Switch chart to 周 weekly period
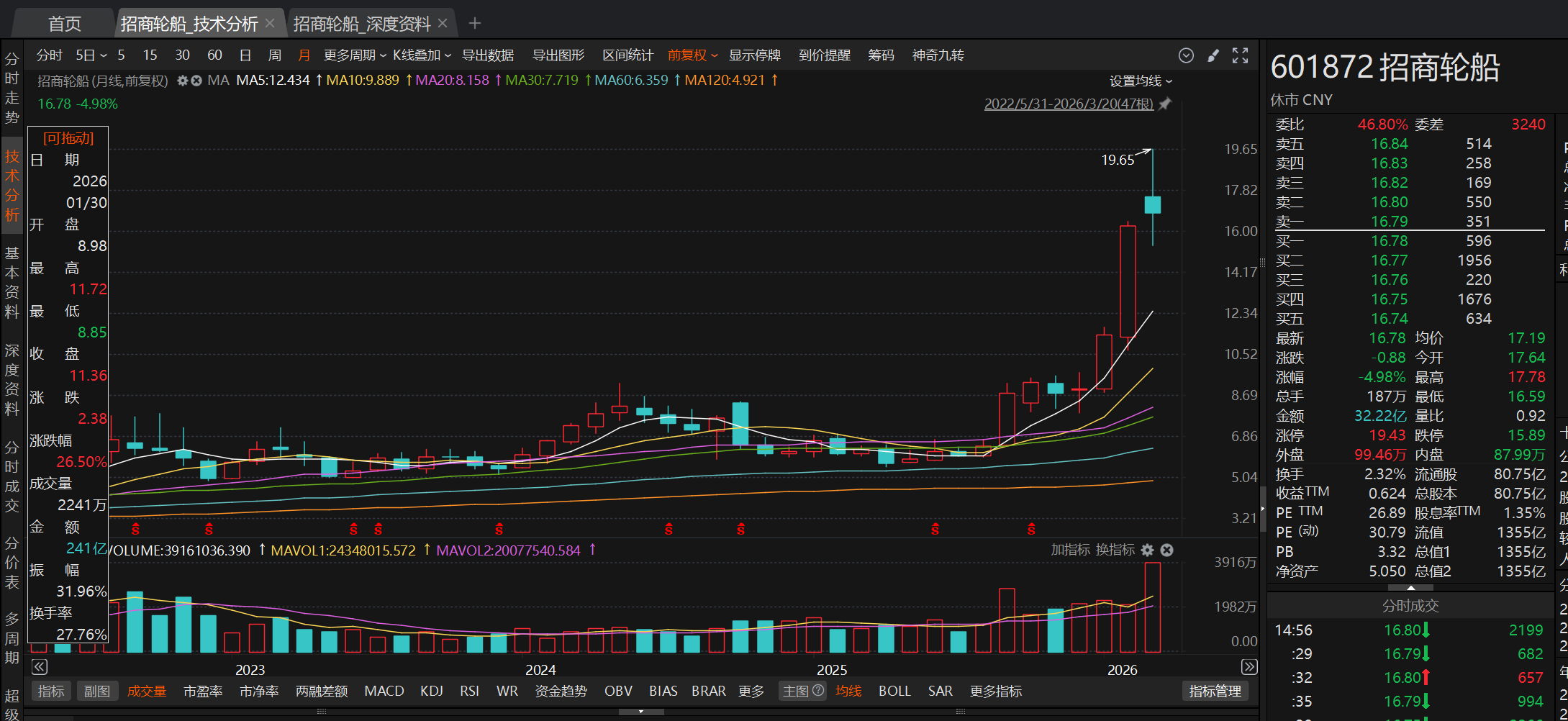 274,55
